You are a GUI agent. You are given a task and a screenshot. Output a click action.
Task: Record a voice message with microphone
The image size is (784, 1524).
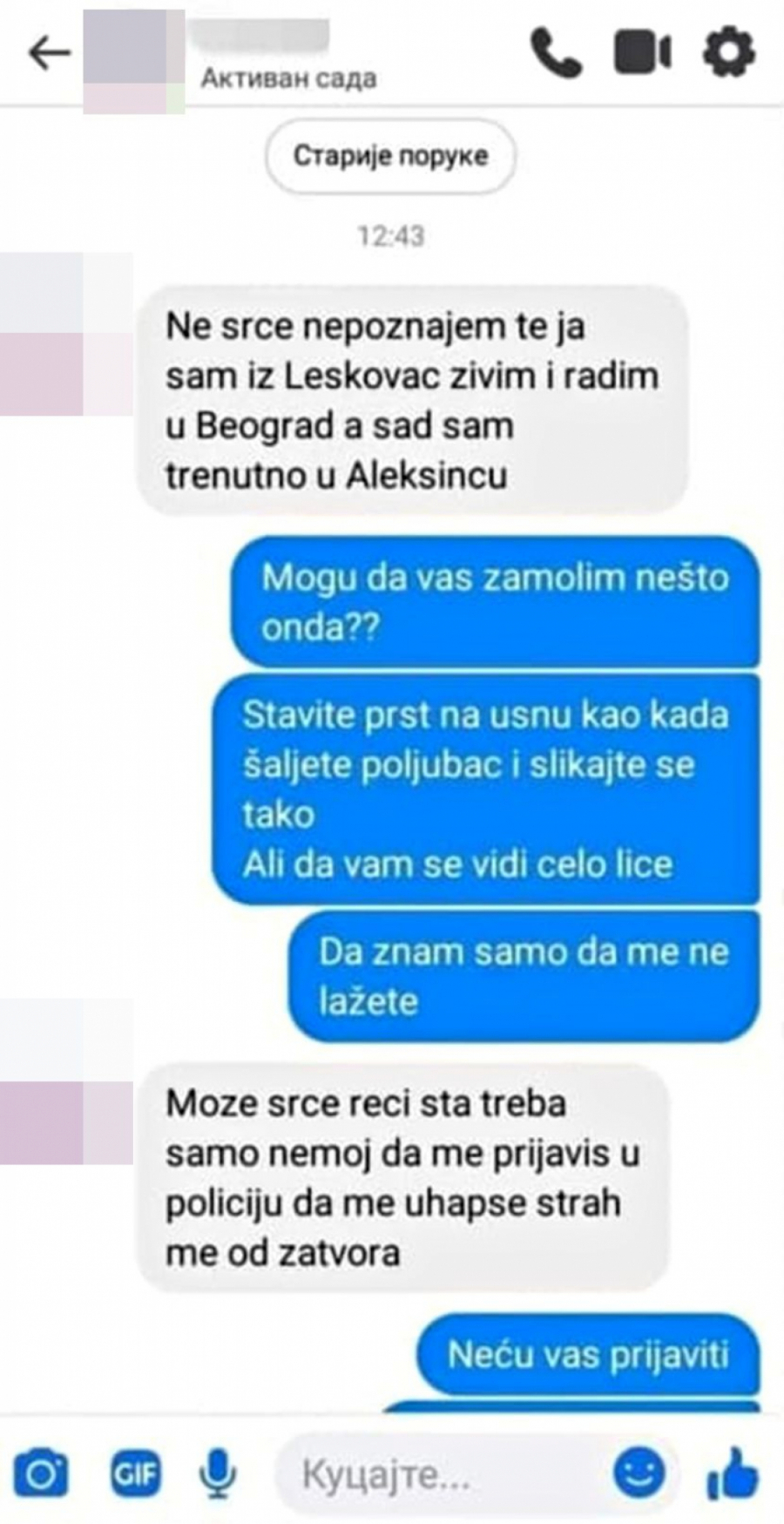pos(217,1473)
